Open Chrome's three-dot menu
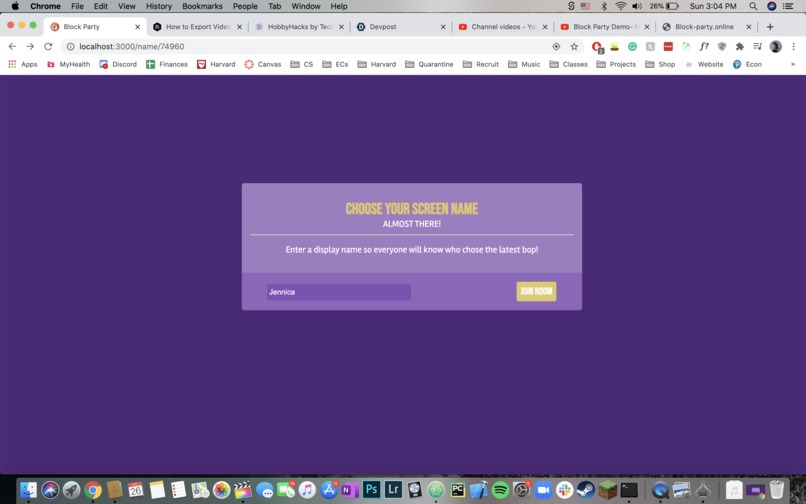The height and width of the screenshot is (504, 806). tap(794, 46)
